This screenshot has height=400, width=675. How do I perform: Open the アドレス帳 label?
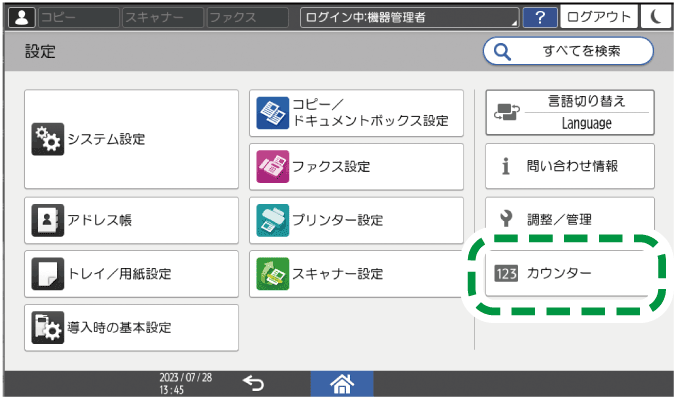99,220
